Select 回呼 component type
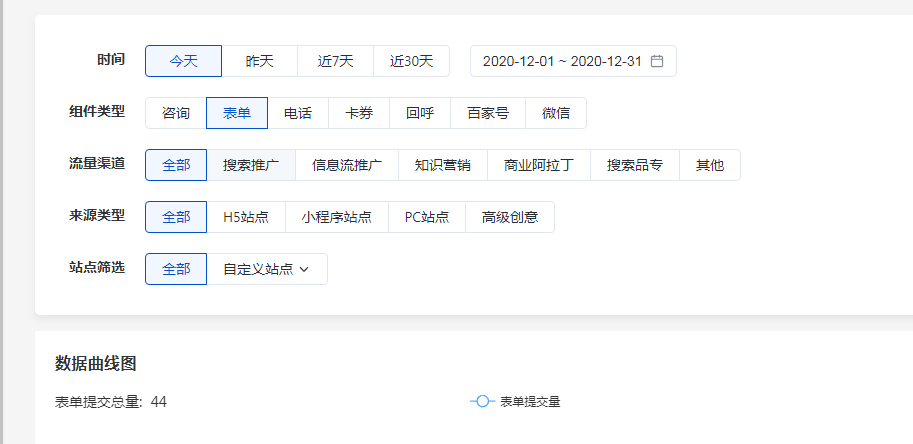 (x=420, y=113)
